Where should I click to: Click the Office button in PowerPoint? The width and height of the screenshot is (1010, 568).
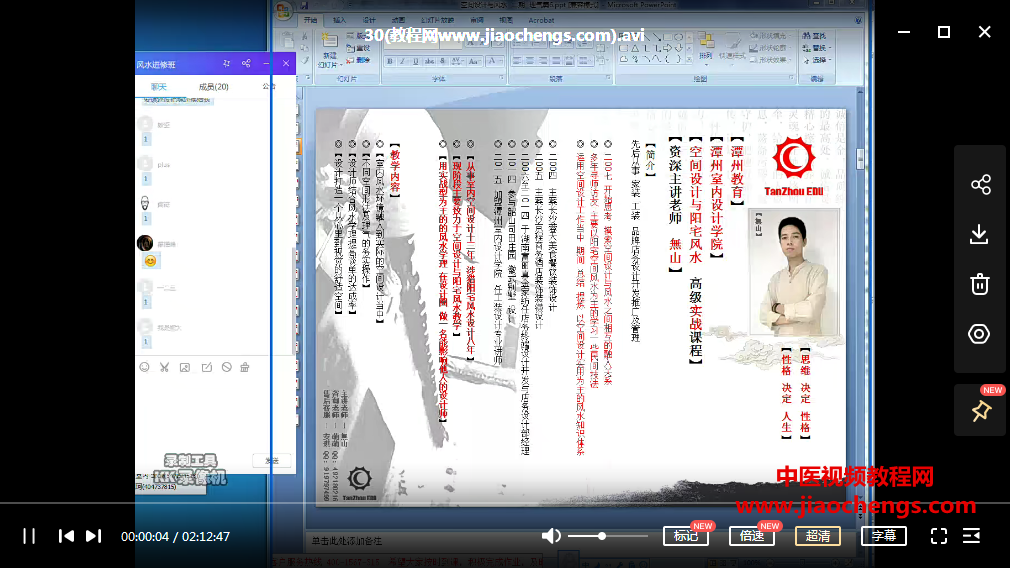[x=283, y=11]
